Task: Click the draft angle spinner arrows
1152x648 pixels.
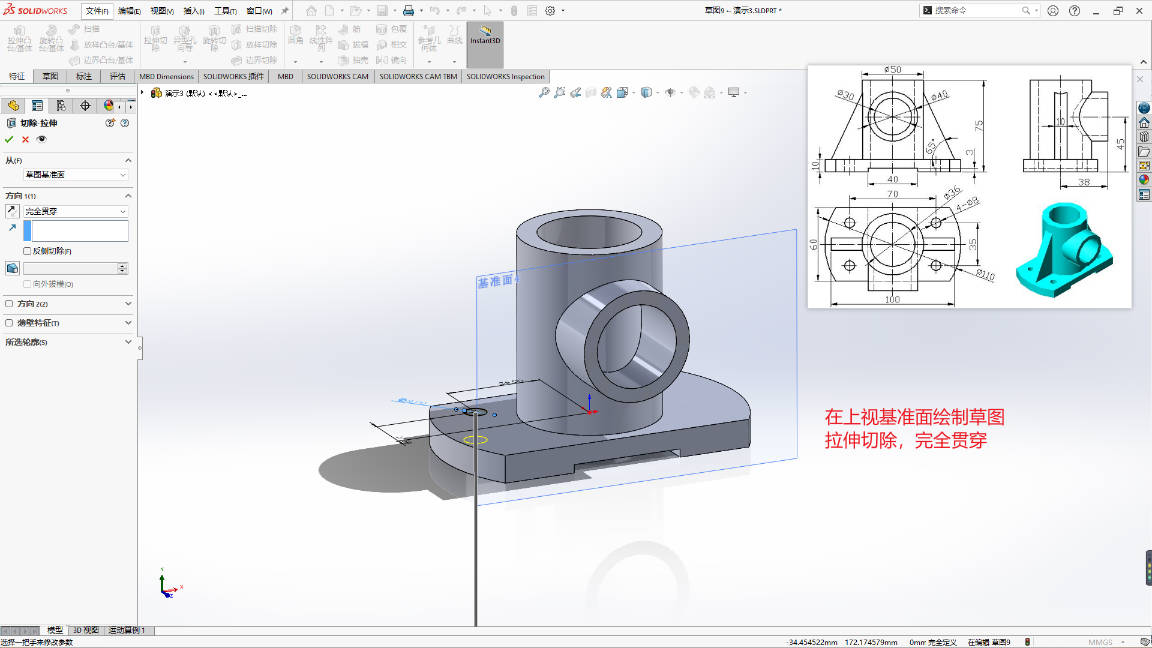Action: (x=123, y=268)
